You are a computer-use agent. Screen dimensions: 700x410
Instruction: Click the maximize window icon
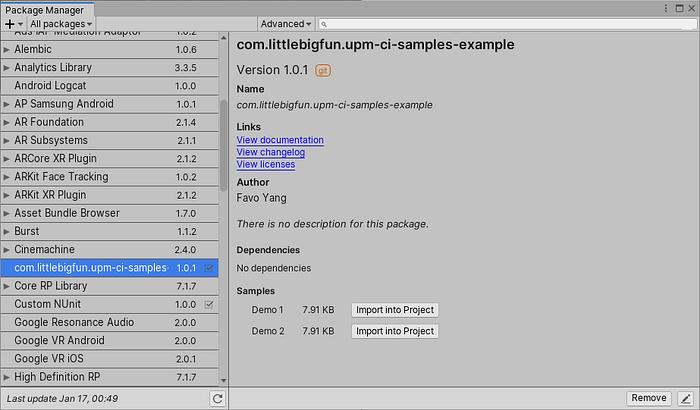[679, 8]
